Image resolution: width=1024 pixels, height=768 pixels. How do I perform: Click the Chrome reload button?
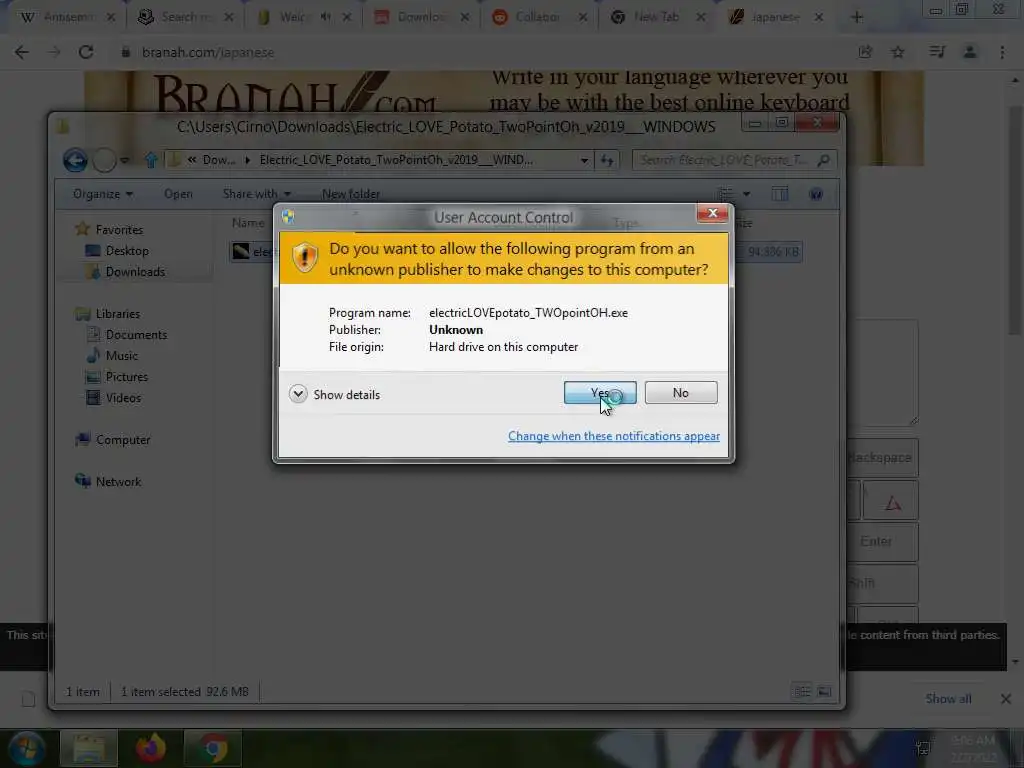click(86, 52)
